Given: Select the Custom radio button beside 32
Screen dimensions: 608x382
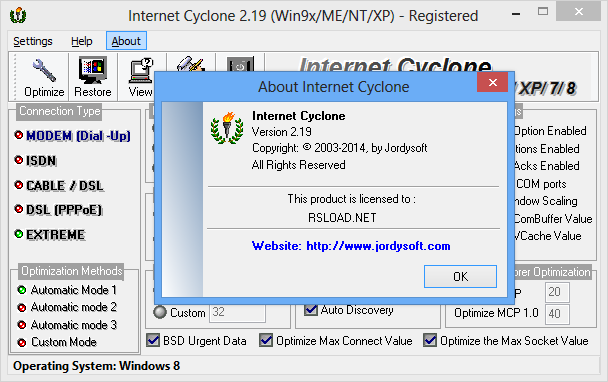Looking at the screenshot, I should pos(160,312).
